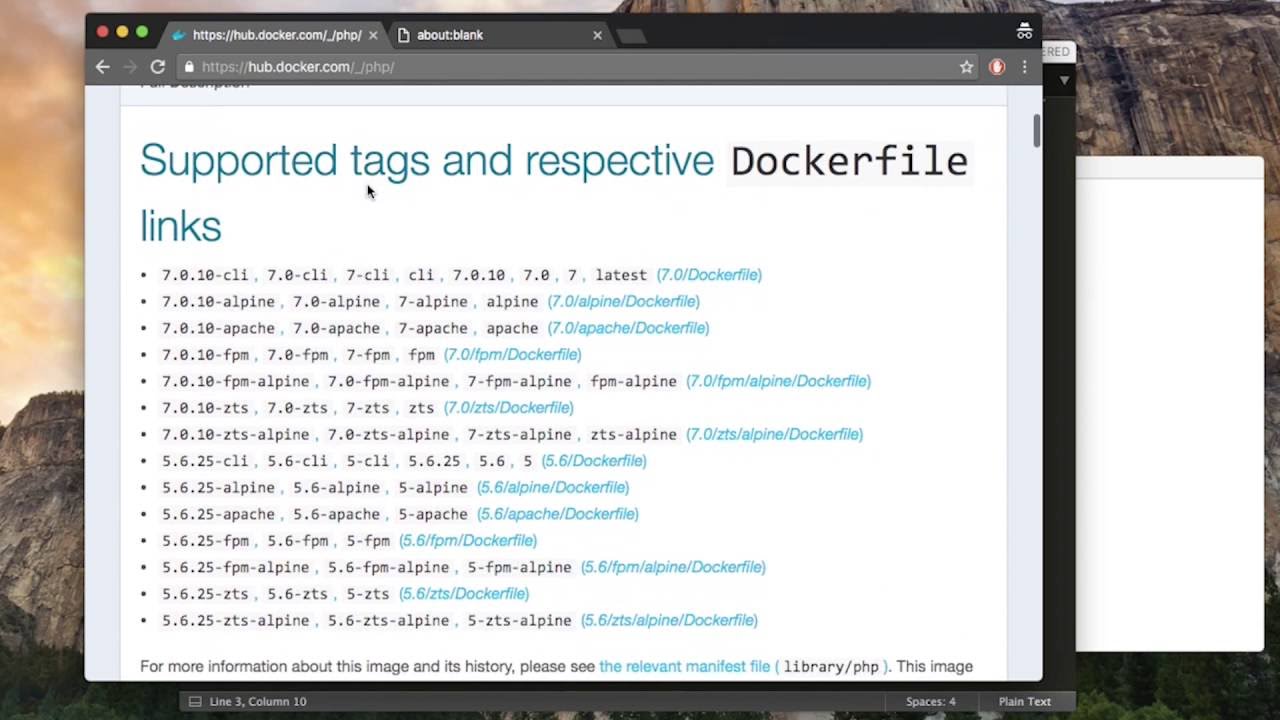The height and width of the screenshot is (720, 1280).
Task: Open the 7.0/fpm/alpine/Dockerfile link
Action: 778,381
